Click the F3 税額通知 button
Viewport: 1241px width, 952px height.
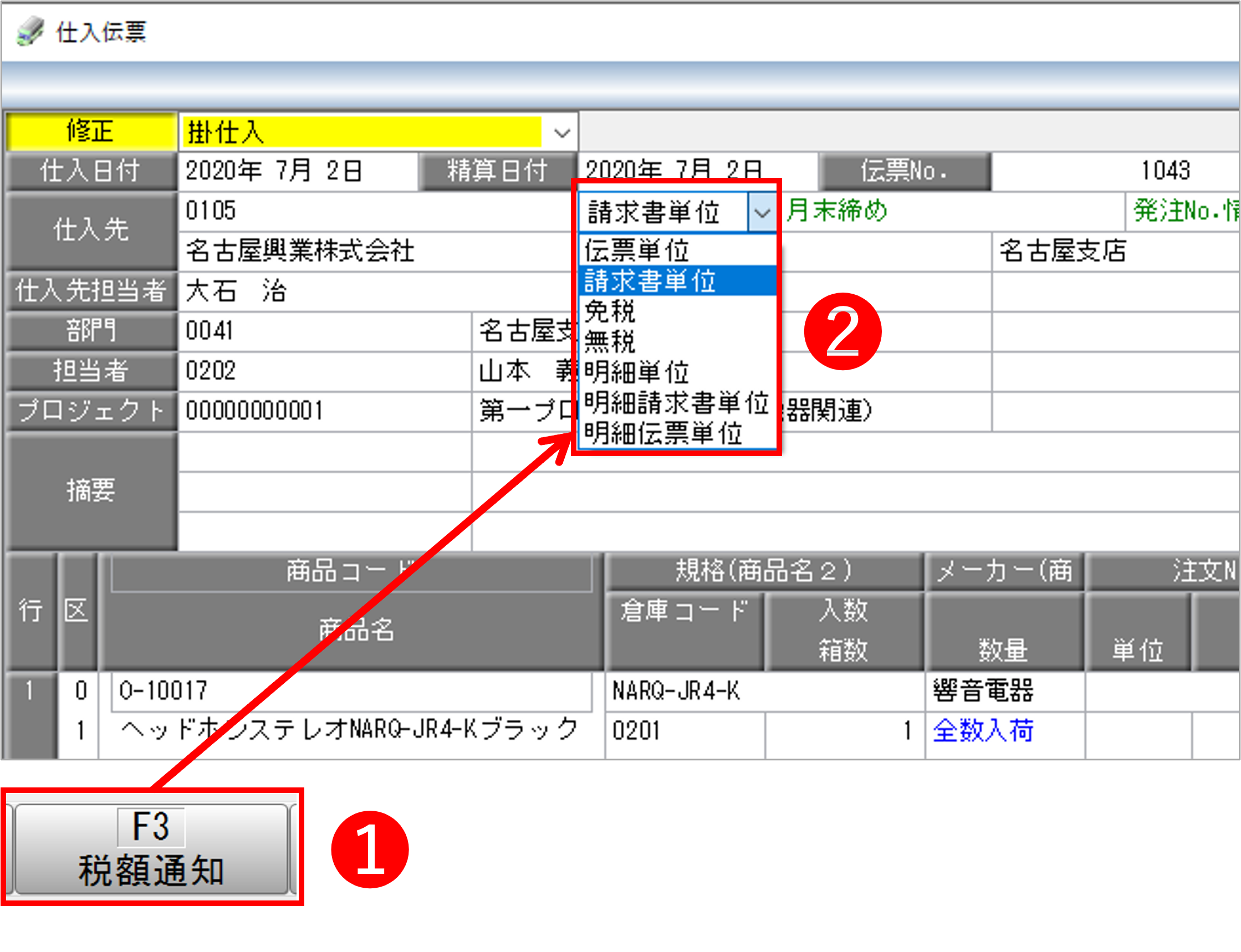151,848
